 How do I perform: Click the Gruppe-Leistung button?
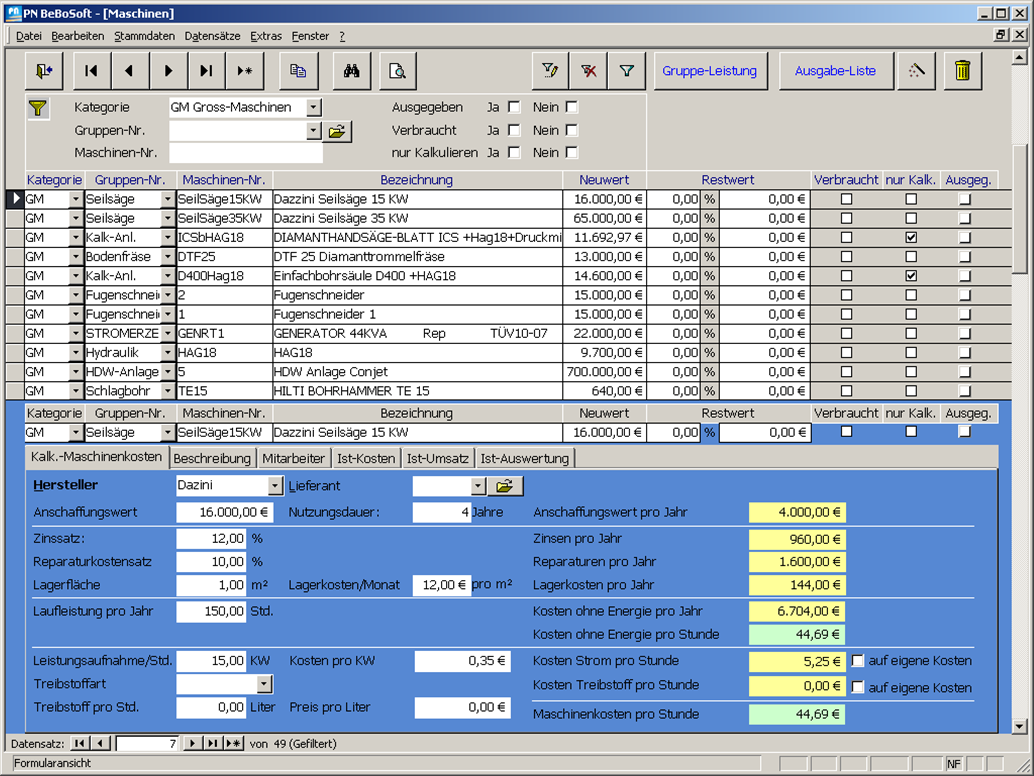pos(709,71)
